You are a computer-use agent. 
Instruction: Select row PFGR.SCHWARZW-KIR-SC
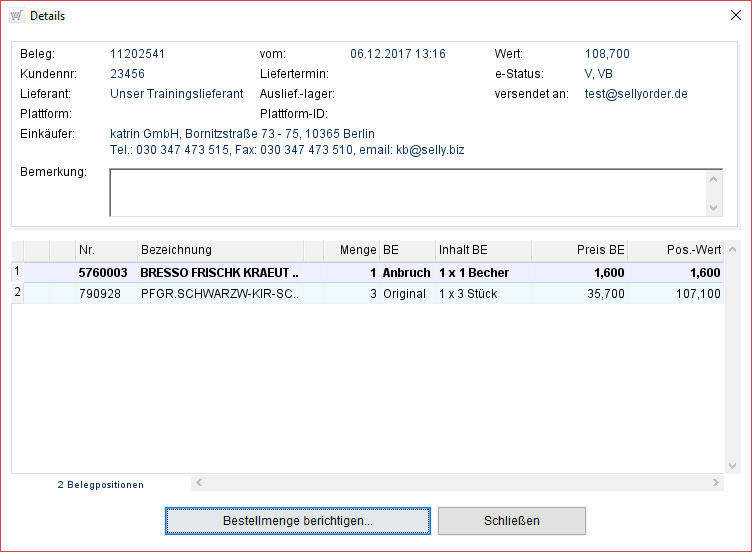[218, 294]
